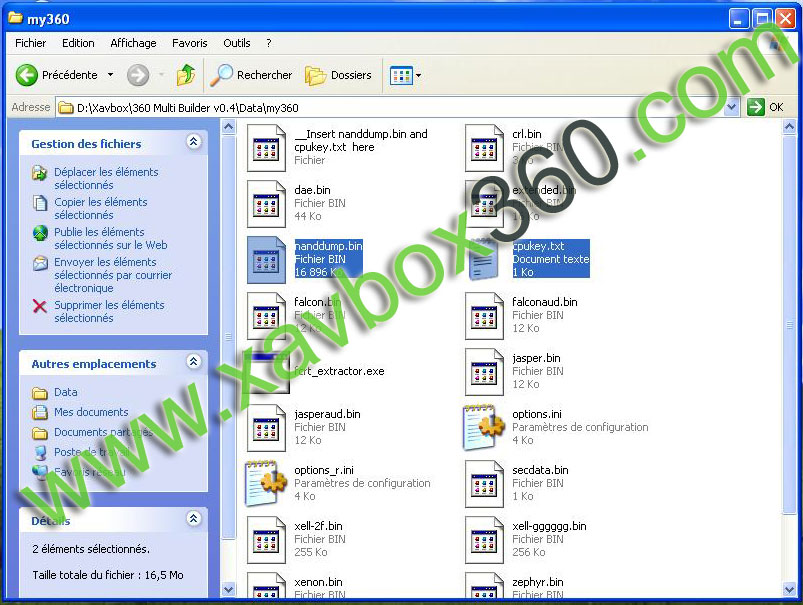This screenshot has width=803, height=605.
Task: Open the Rechercher search tool
Action: [251, 75]
